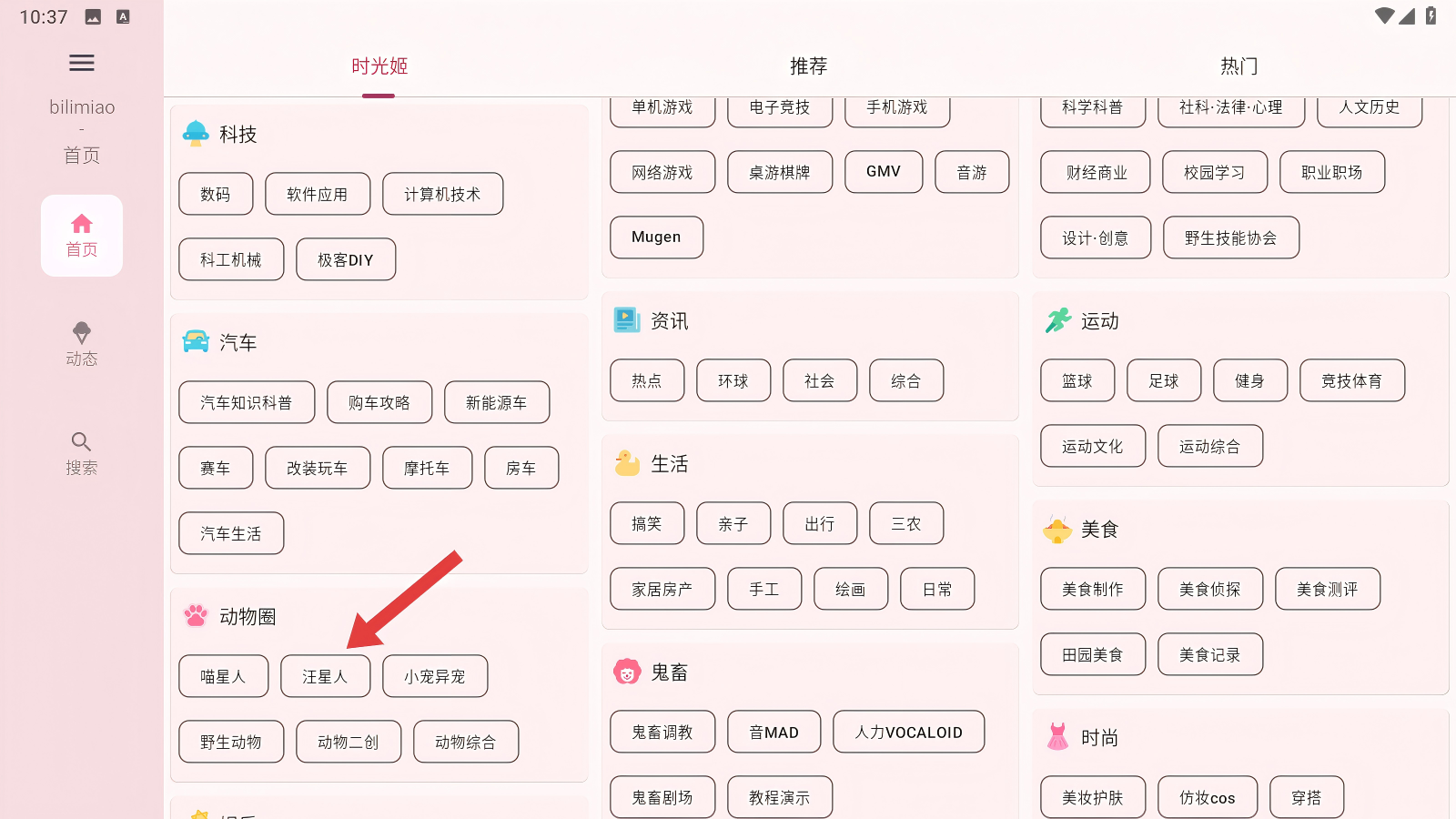Viewport: 1456px width, 819px height.
Task: Select the 美食侦探 tag
Action: click(x=1210, y=589)
